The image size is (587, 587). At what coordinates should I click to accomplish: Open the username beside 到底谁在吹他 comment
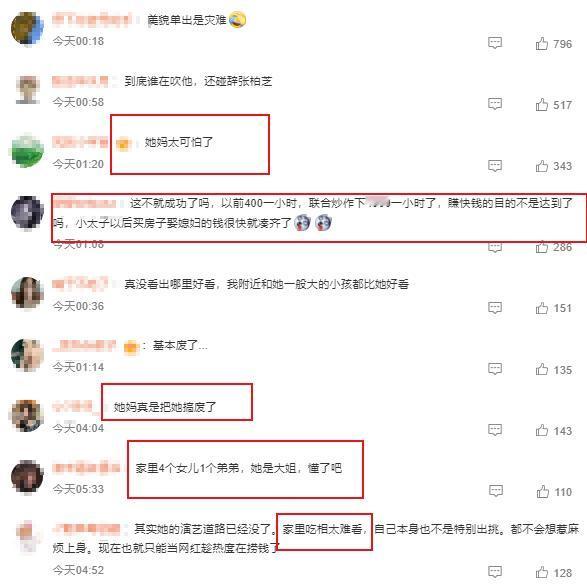[x=80, y=81]
